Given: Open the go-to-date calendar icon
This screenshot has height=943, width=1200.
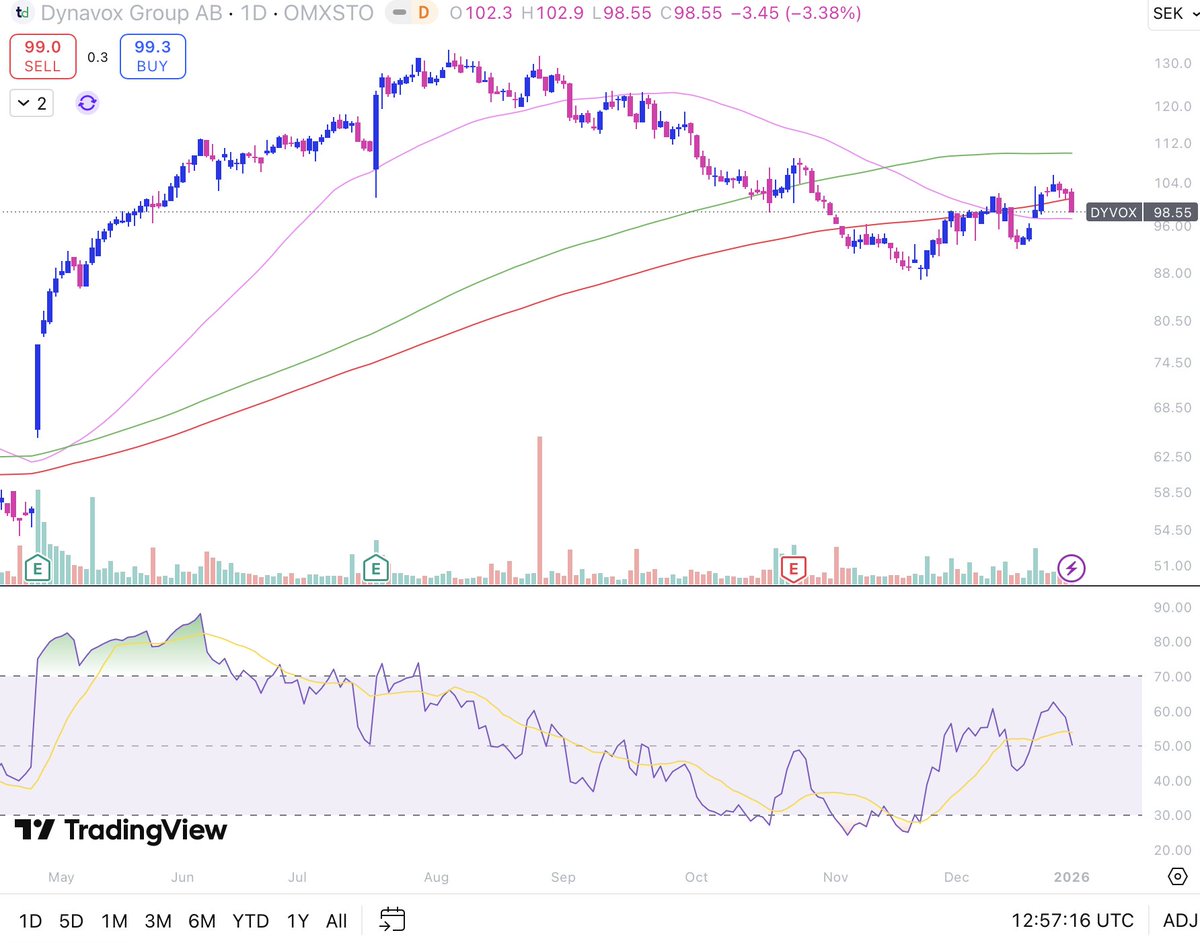Looking at the screenshot, I should tap(393, 920).
